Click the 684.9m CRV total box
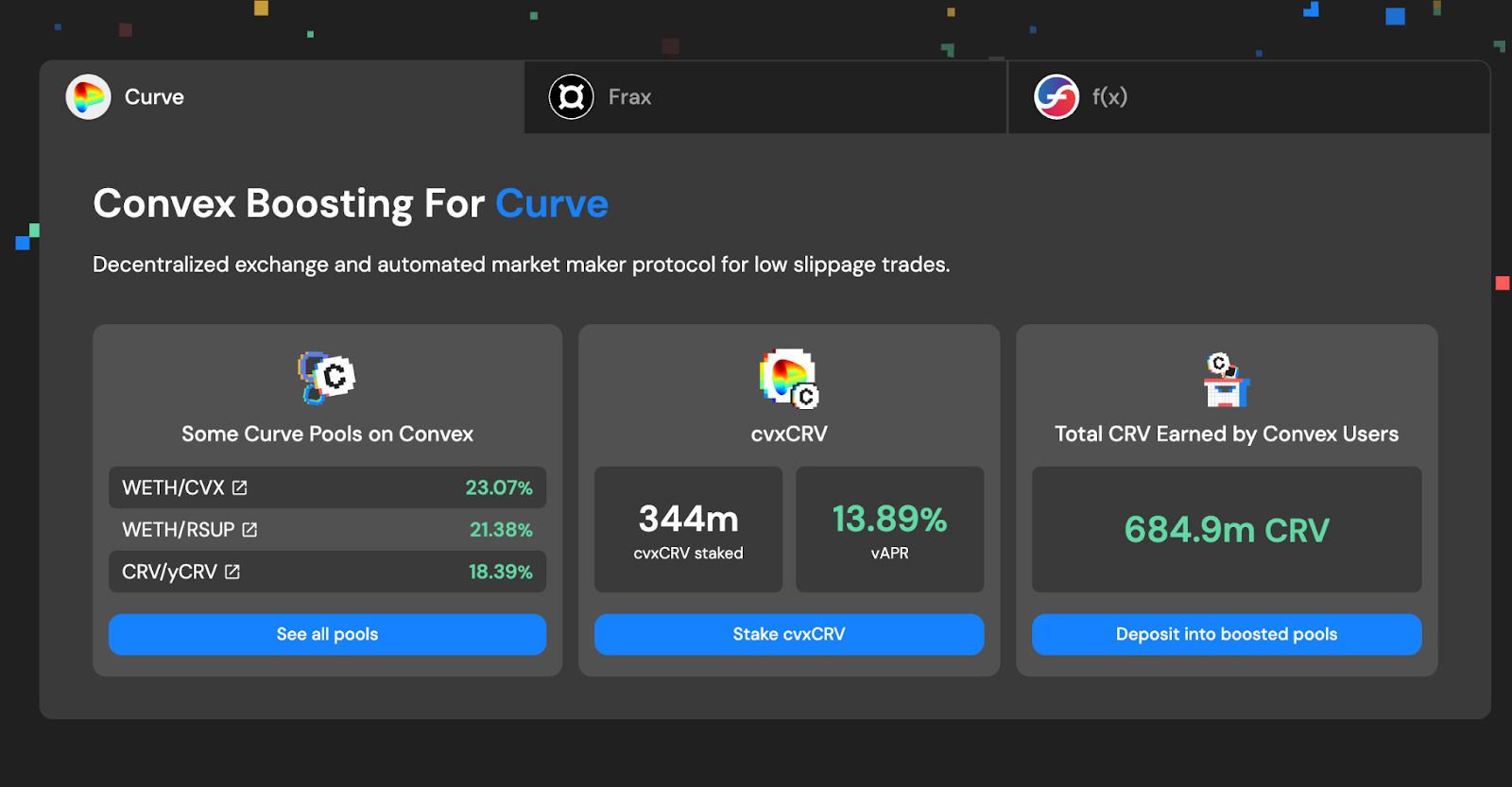Viewport: 1512px width, 787px height. [1227, 529]
